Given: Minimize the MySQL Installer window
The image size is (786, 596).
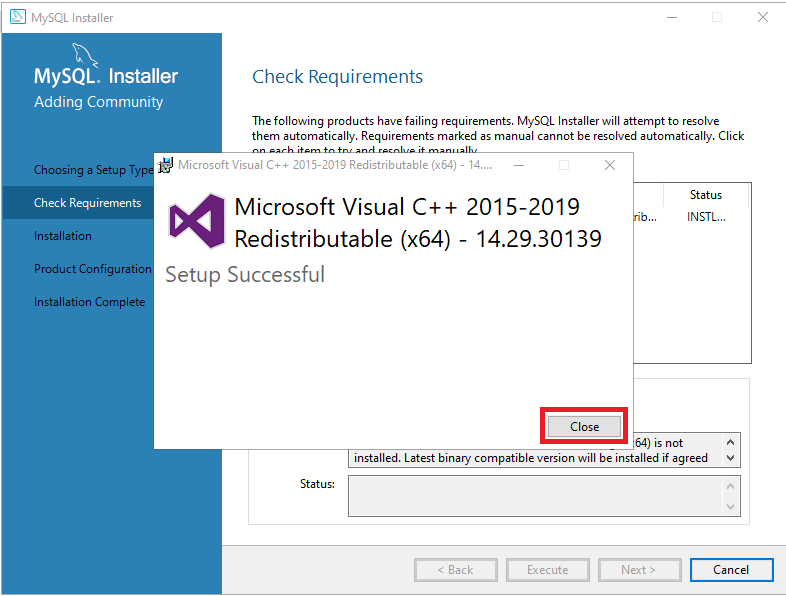Looking at the screenshot, I should point(670,17).
